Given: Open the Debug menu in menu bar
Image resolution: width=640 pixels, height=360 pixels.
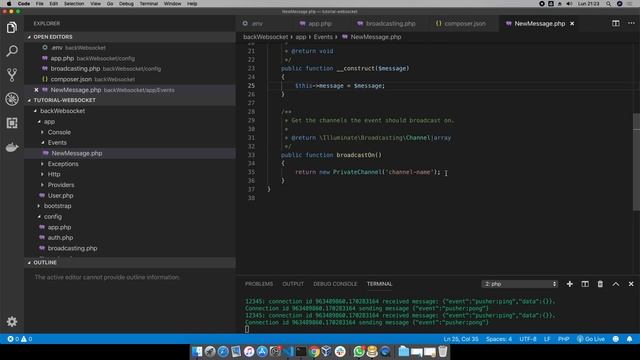Looking at the screenshot, I should 126,4.
